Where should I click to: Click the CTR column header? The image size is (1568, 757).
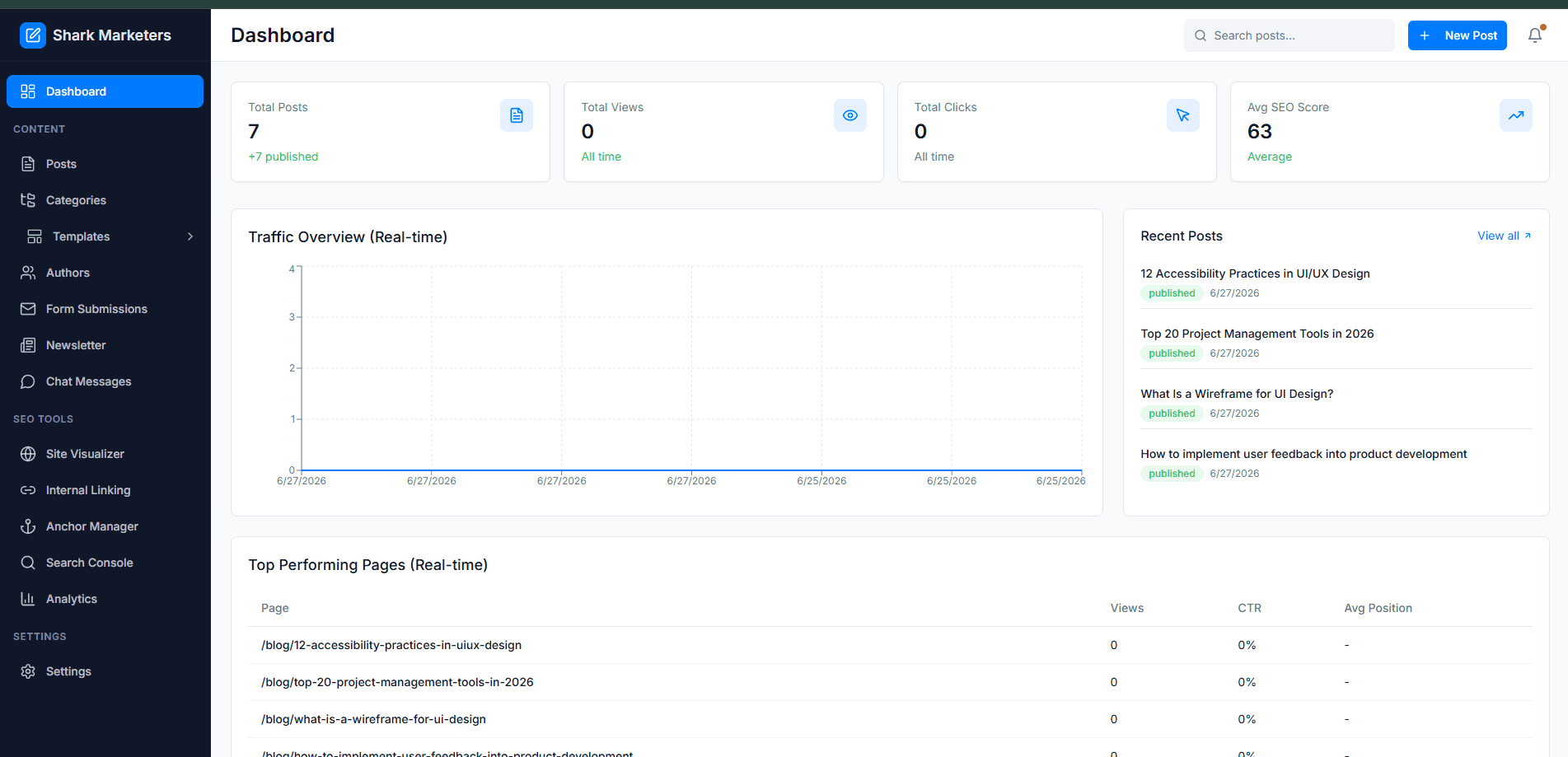pyautogui.click(x=1249, y=608)
